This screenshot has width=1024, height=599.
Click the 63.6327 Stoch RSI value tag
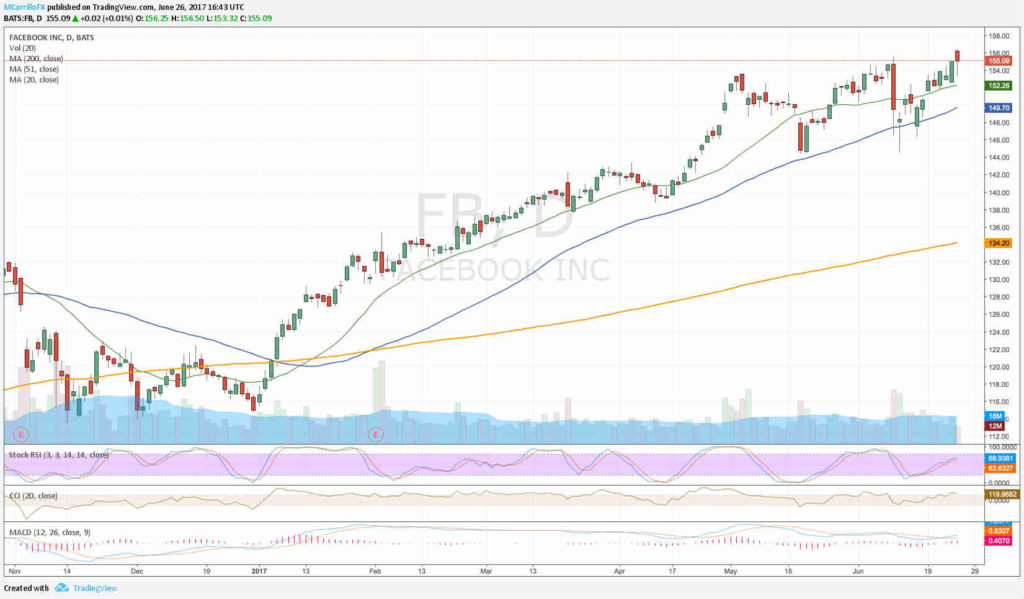click(x=1000, y=468)
